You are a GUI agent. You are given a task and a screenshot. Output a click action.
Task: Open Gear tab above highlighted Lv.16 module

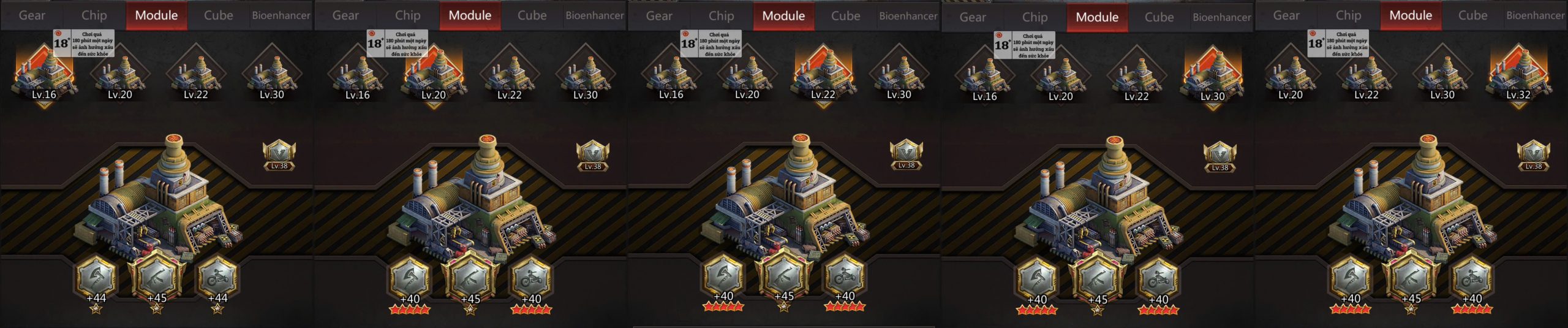[32, 15]
